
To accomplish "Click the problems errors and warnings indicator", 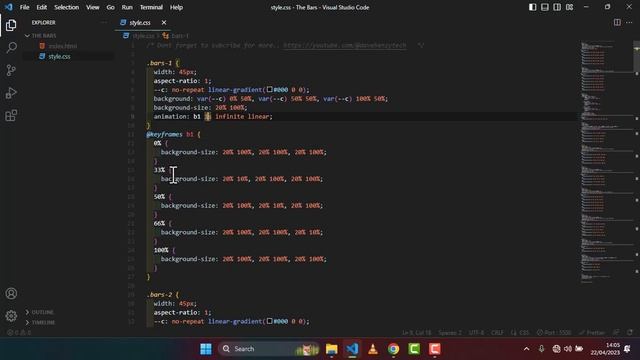I will point(19,332).
